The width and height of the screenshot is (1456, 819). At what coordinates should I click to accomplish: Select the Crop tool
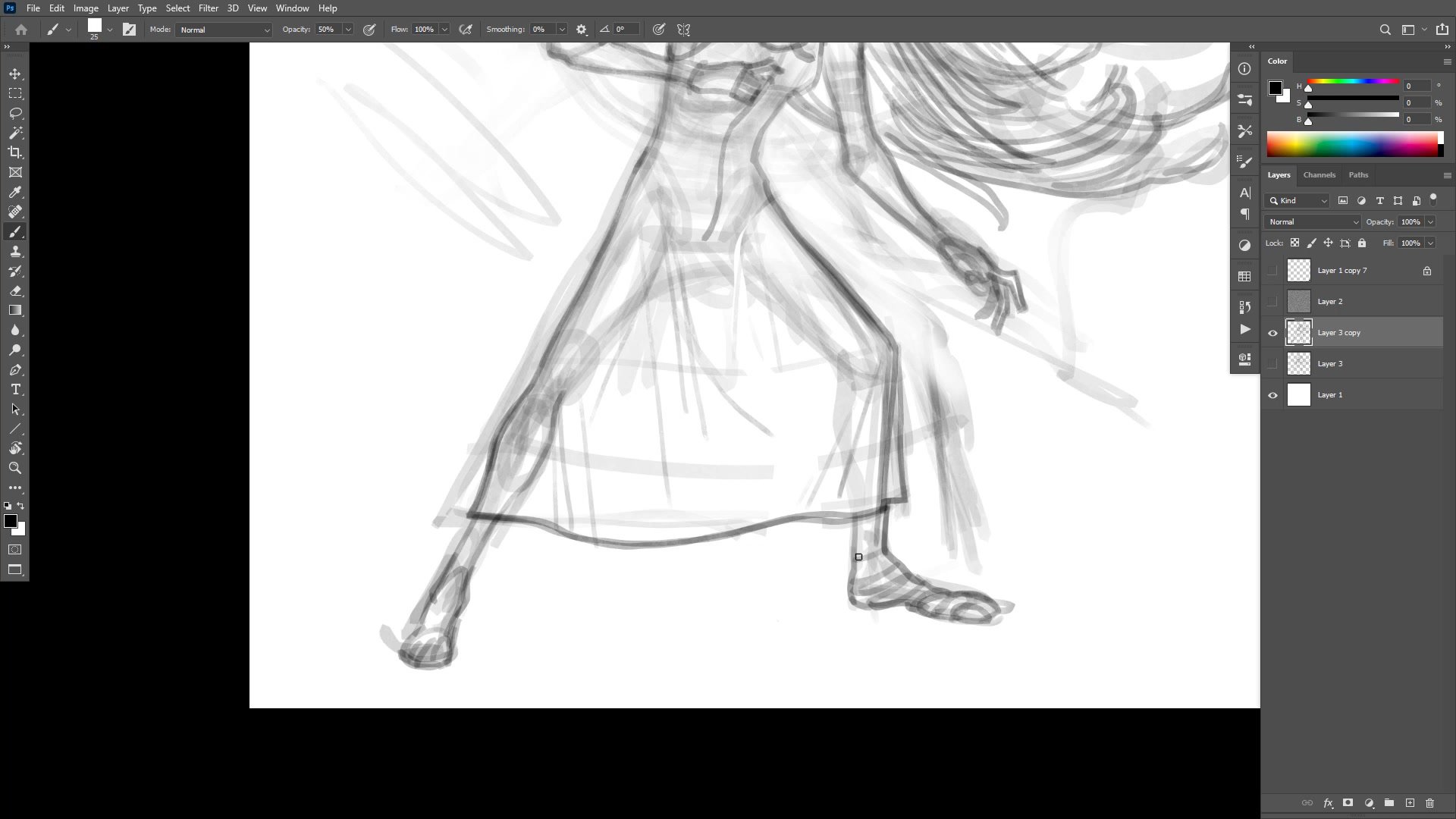click(x=15, y=152)
